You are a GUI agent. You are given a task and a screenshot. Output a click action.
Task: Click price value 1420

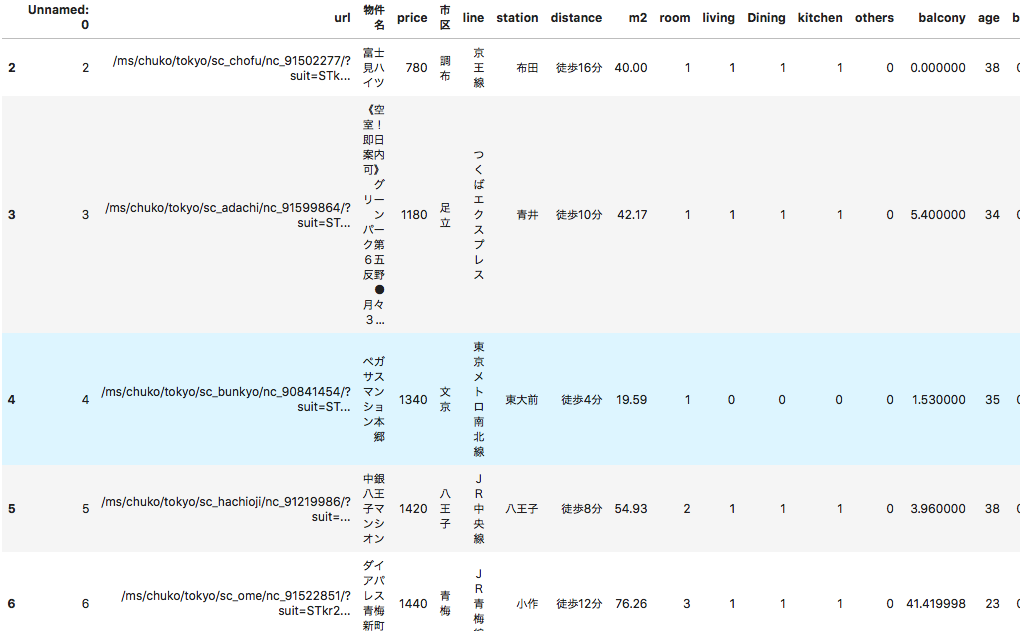point(413,508)
